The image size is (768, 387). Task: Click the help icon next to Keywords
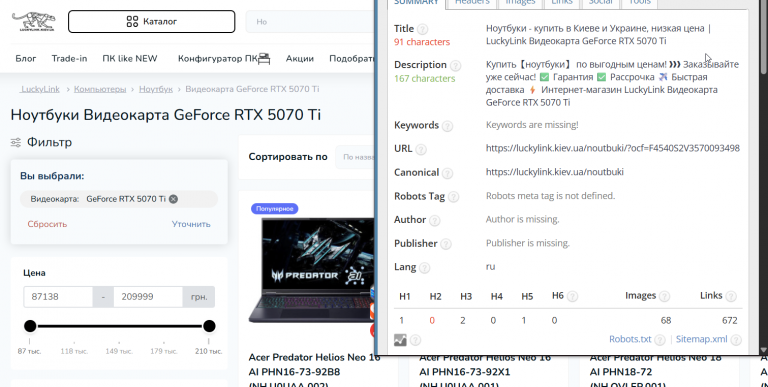pos(447,126)
